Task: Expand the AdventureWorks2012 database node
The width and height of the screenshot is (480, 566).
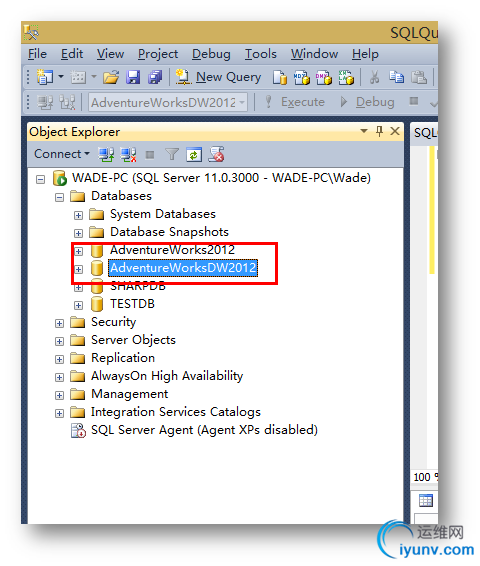Action: click(78, 251)
